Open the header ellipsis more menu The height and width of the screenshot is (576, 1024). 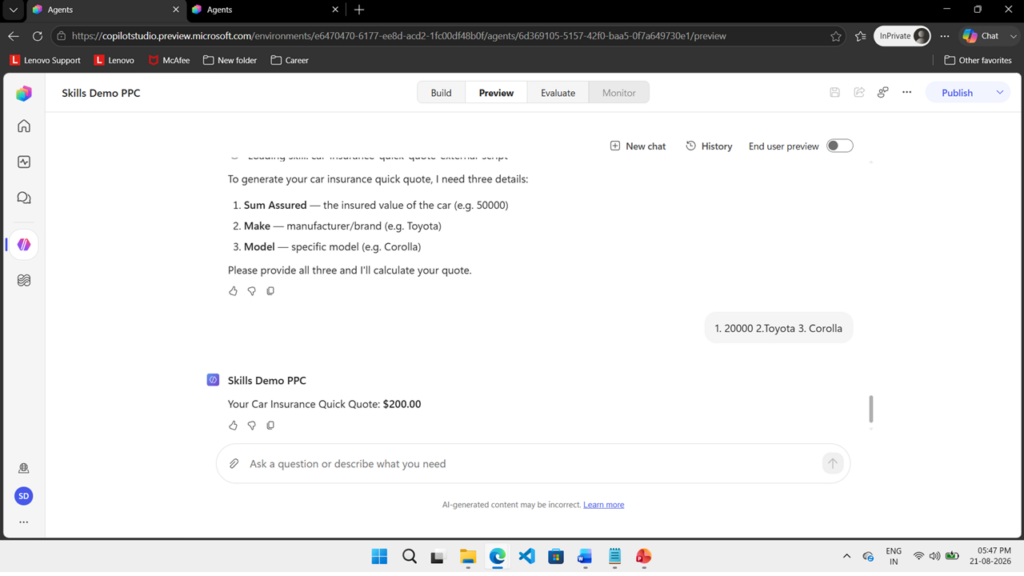tap(907, 93)
